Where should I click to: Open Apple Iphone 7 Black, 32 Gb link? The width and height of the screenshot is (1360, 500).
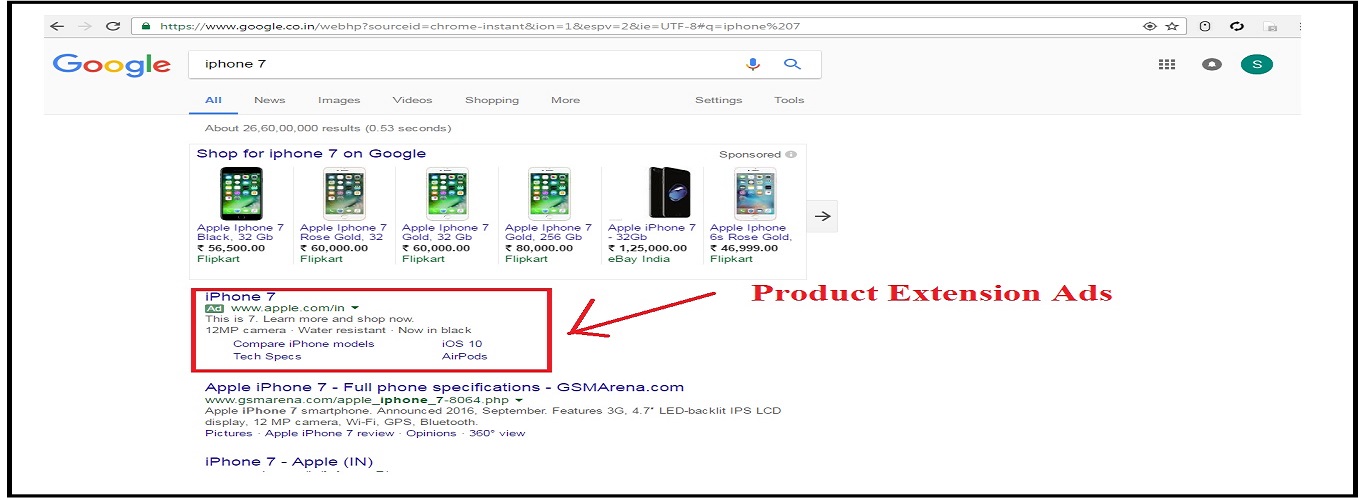pyautogui.click(x=240, y=233)
